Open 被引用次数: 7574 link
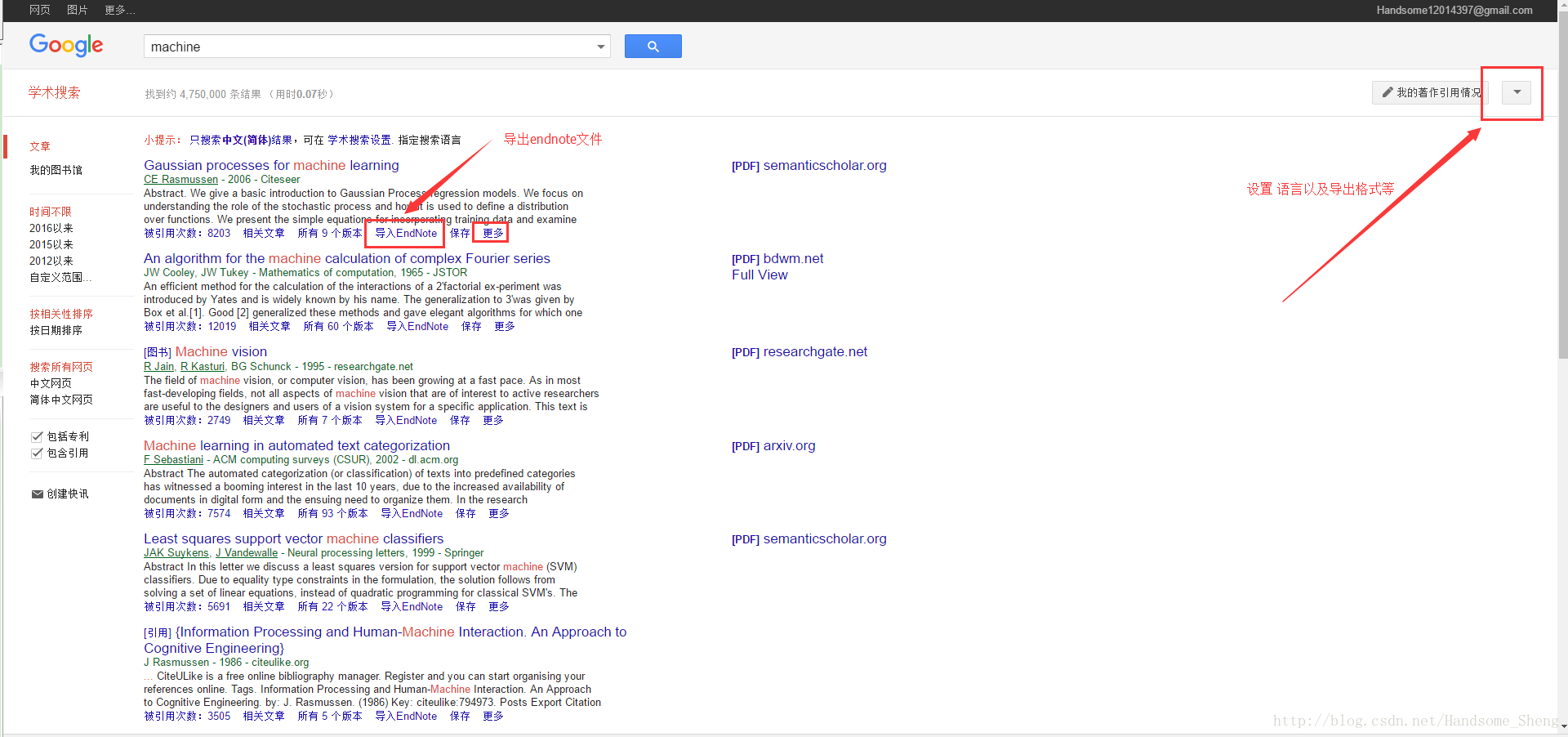 pos(187,513)
